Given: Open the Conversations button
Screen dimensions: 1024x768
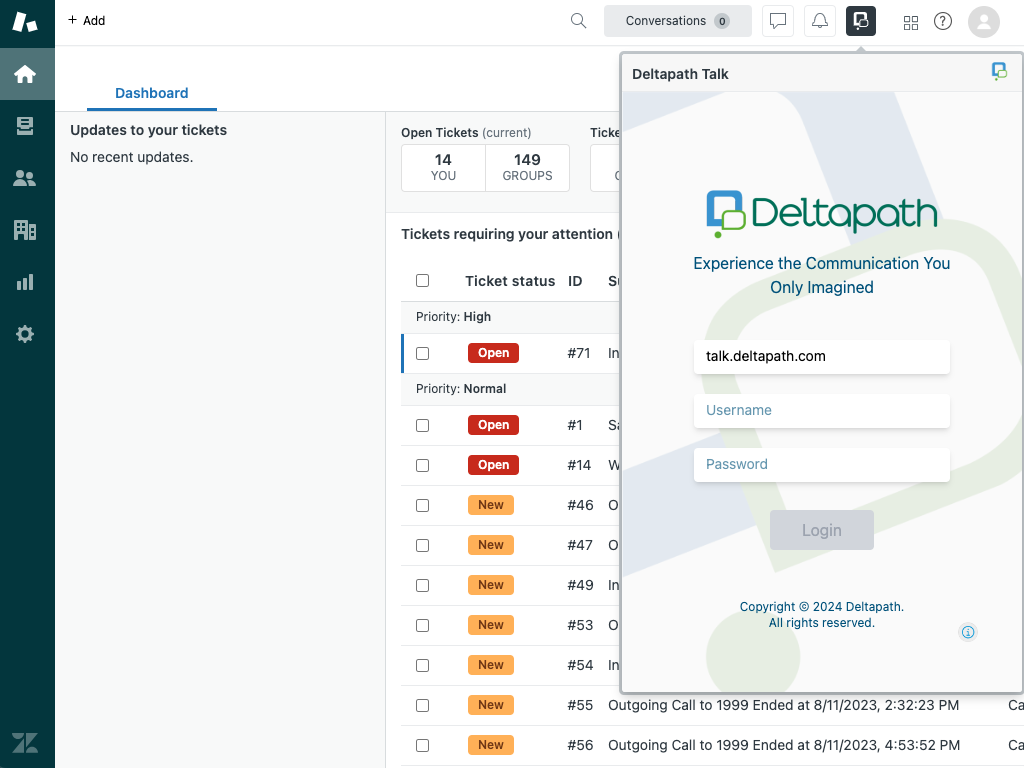Looking at the screenshot, I should 677,21.
